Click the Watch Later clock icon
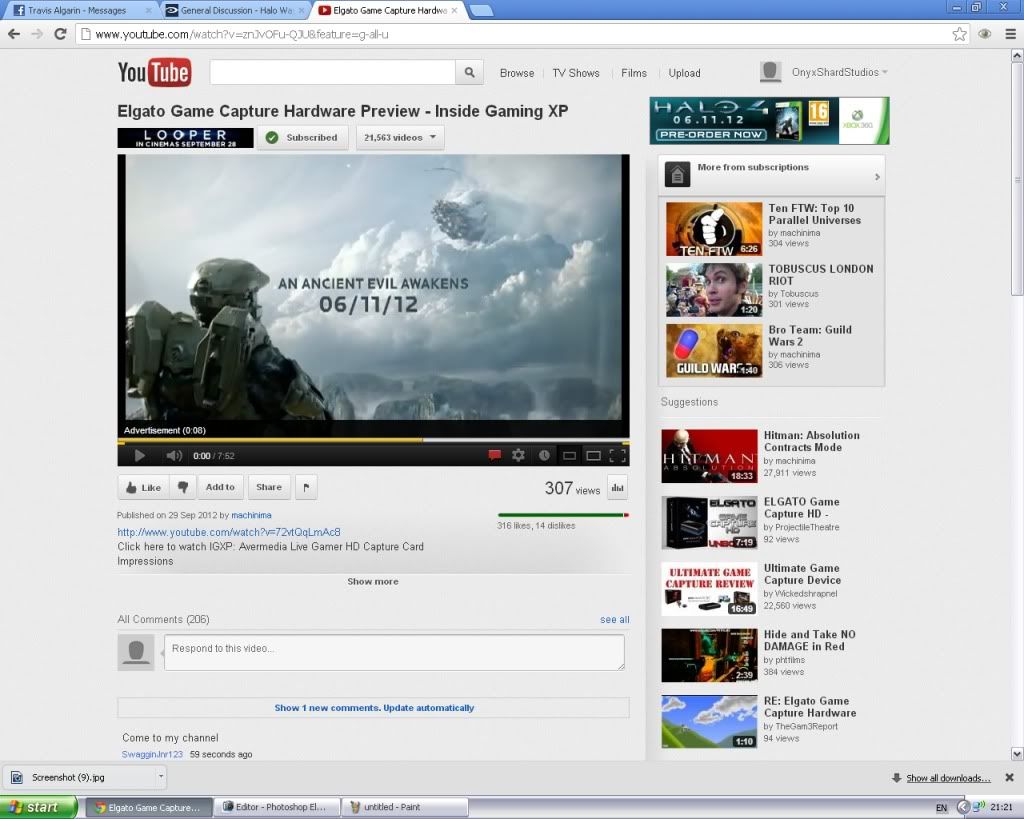 pyautogui.click(x=544, y=455)
